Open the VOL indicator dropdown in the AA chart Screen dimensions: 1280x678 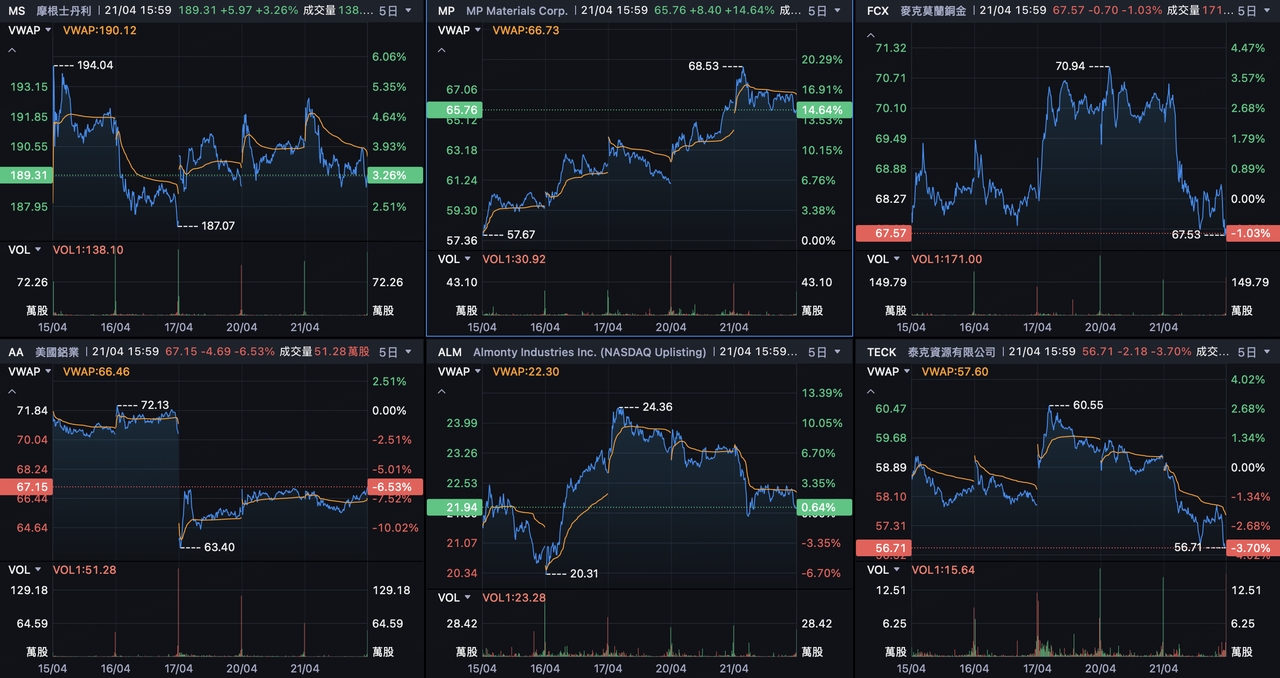click(25, 570)
